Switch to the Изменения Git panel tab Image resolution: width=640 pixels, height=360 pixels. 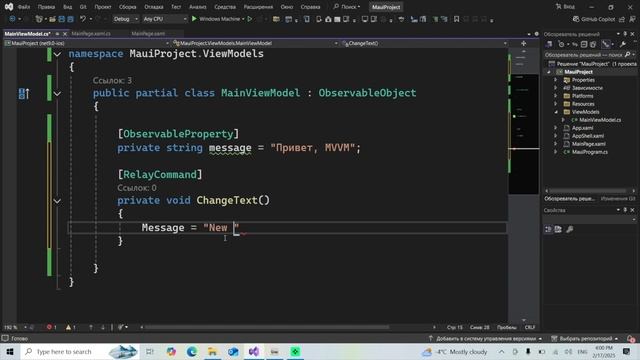click(618, 199)
